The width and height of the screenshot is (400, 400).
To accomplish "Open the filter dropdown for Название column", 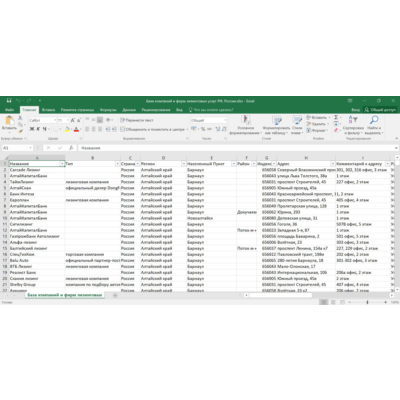I will (x=62, y=164).
